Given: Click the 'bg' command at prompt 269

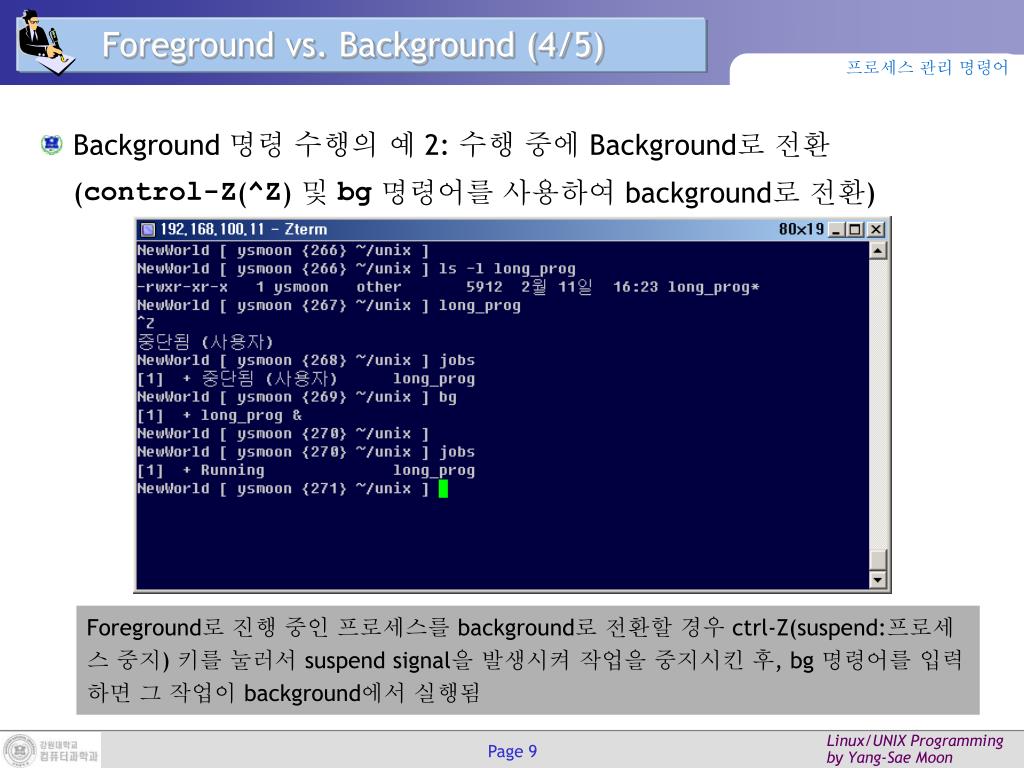Looking at the screenshot, I should 447,396.
